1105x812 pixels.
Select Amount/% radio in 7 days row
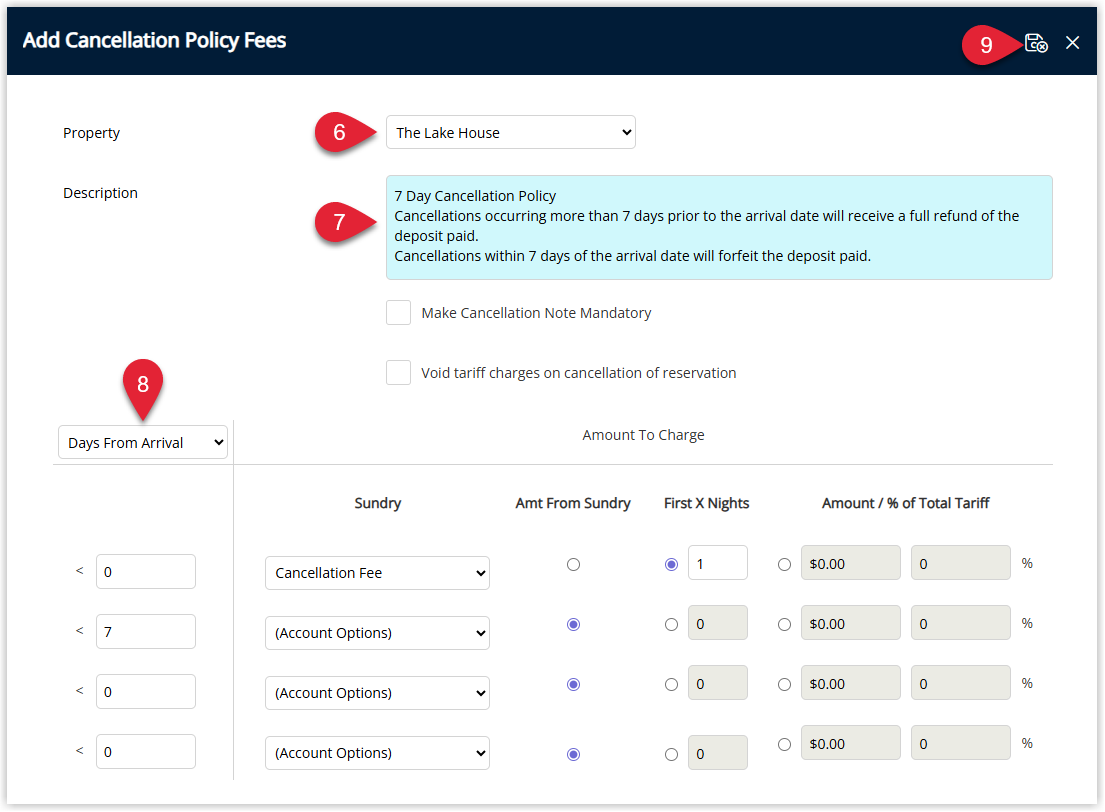tap(784, 624)
